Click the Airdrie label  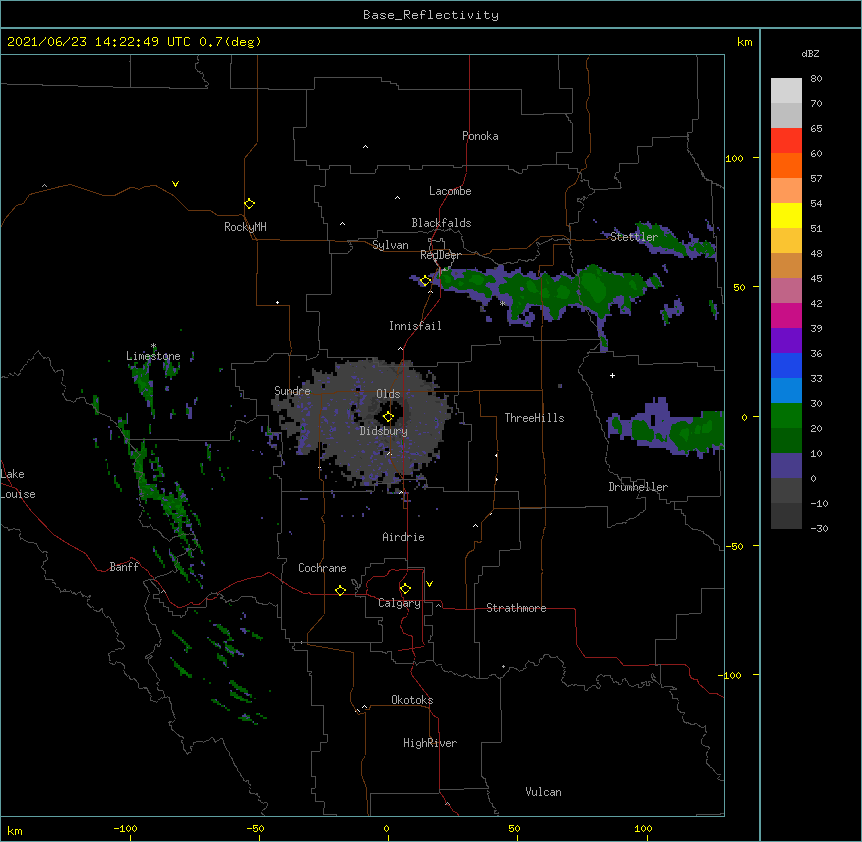(403, 537)
